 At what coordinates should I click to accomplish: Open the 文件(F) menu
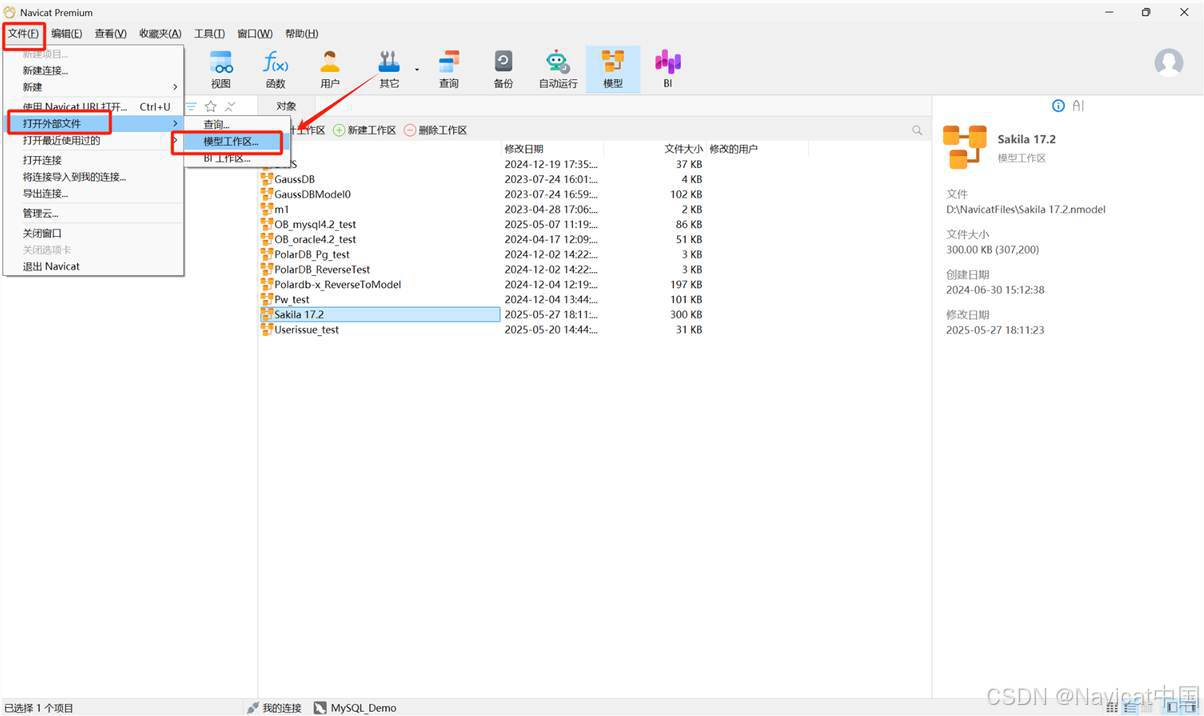(24, 33)
